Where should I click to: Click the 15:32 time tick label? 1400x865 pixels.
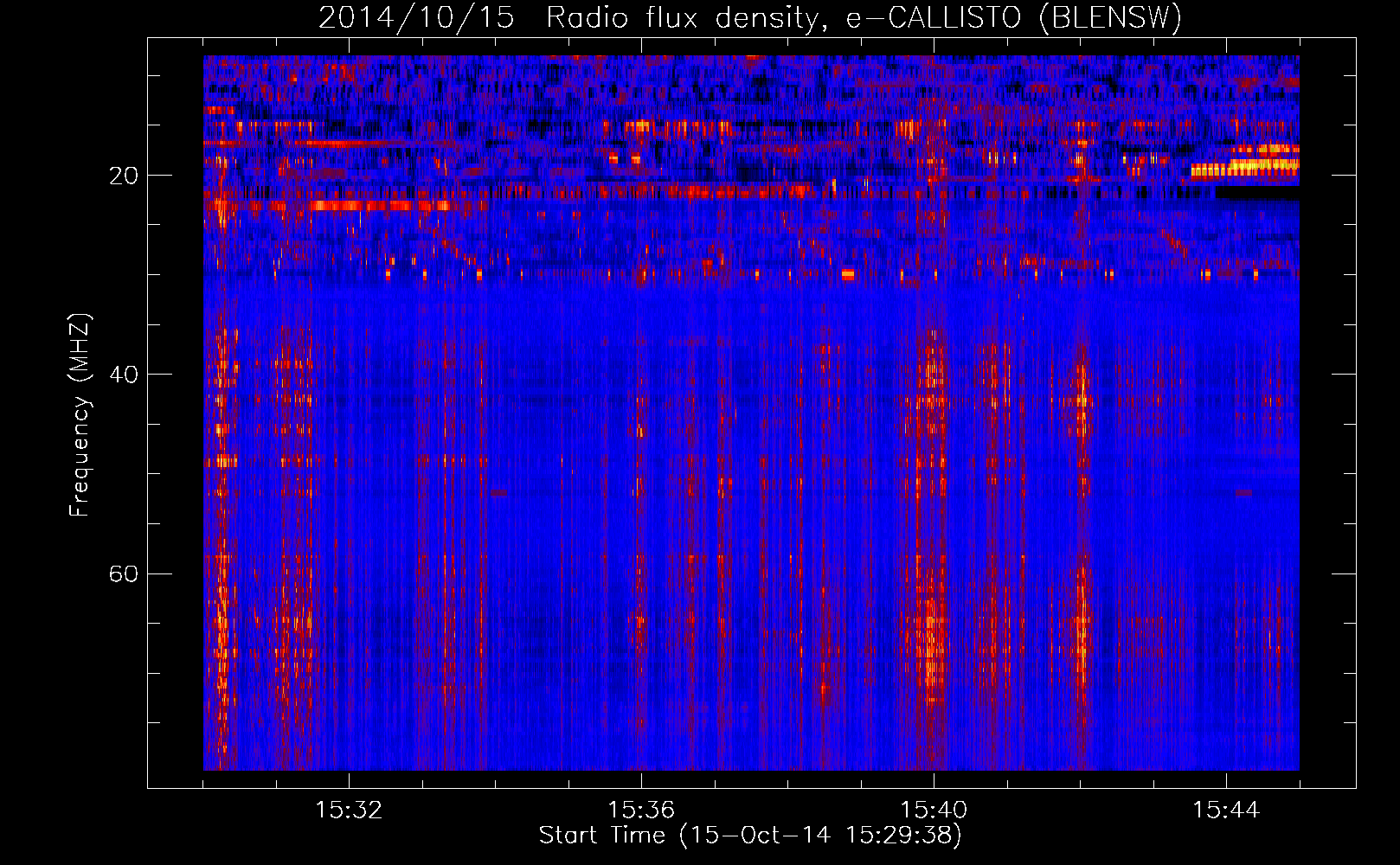[x=349, y=811]
